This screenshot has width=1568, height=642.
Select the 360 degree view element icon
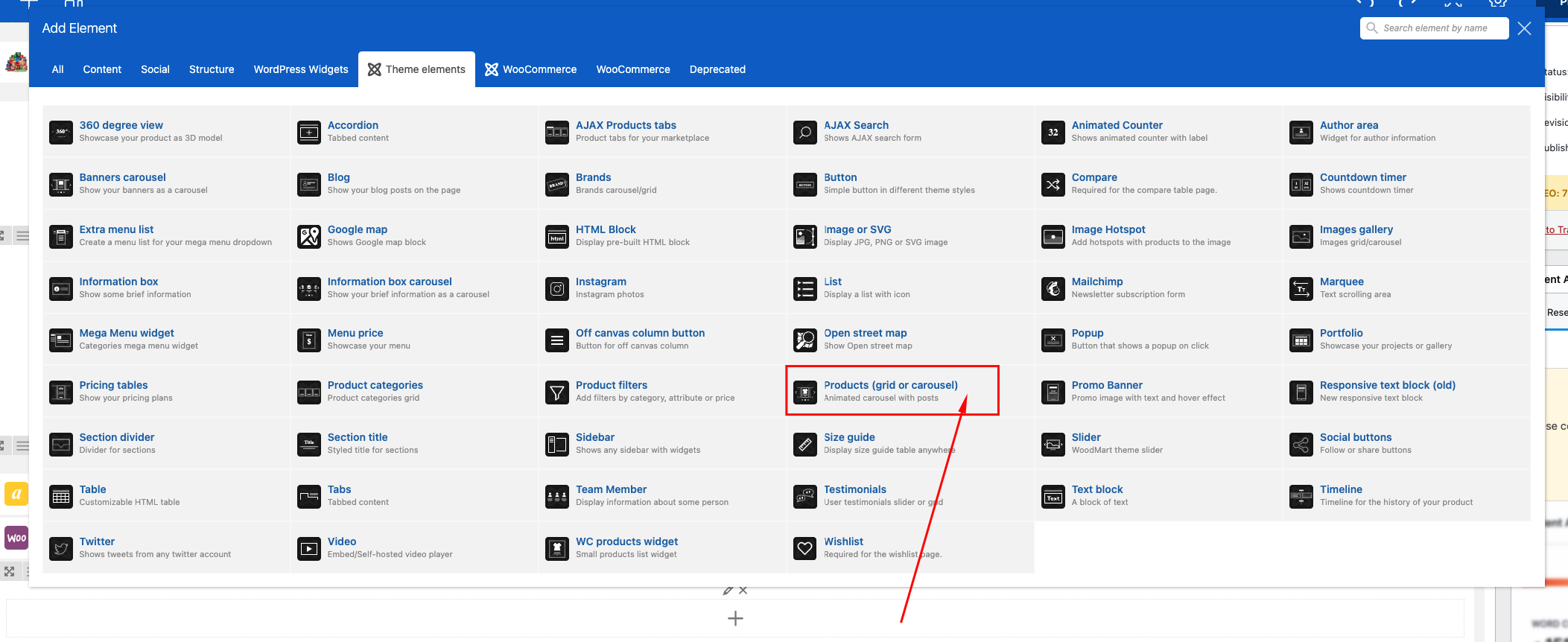(61, 132)
